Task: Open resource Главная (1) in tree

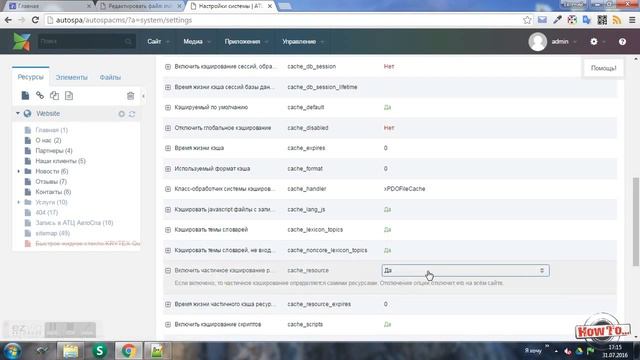Action: (51, 130)
